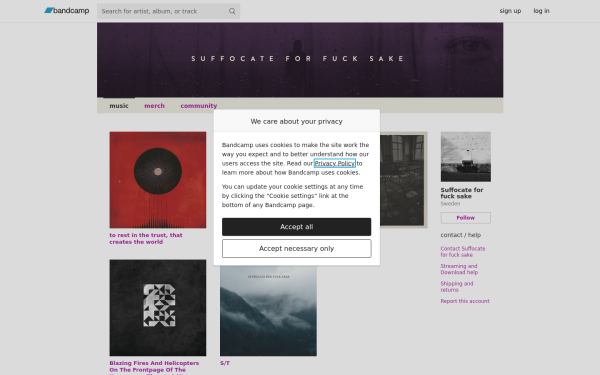
Task: Click the 'Suffocate for fuck sake' sidebar band name
Action: pyautogui.click(x=462, y=193)
